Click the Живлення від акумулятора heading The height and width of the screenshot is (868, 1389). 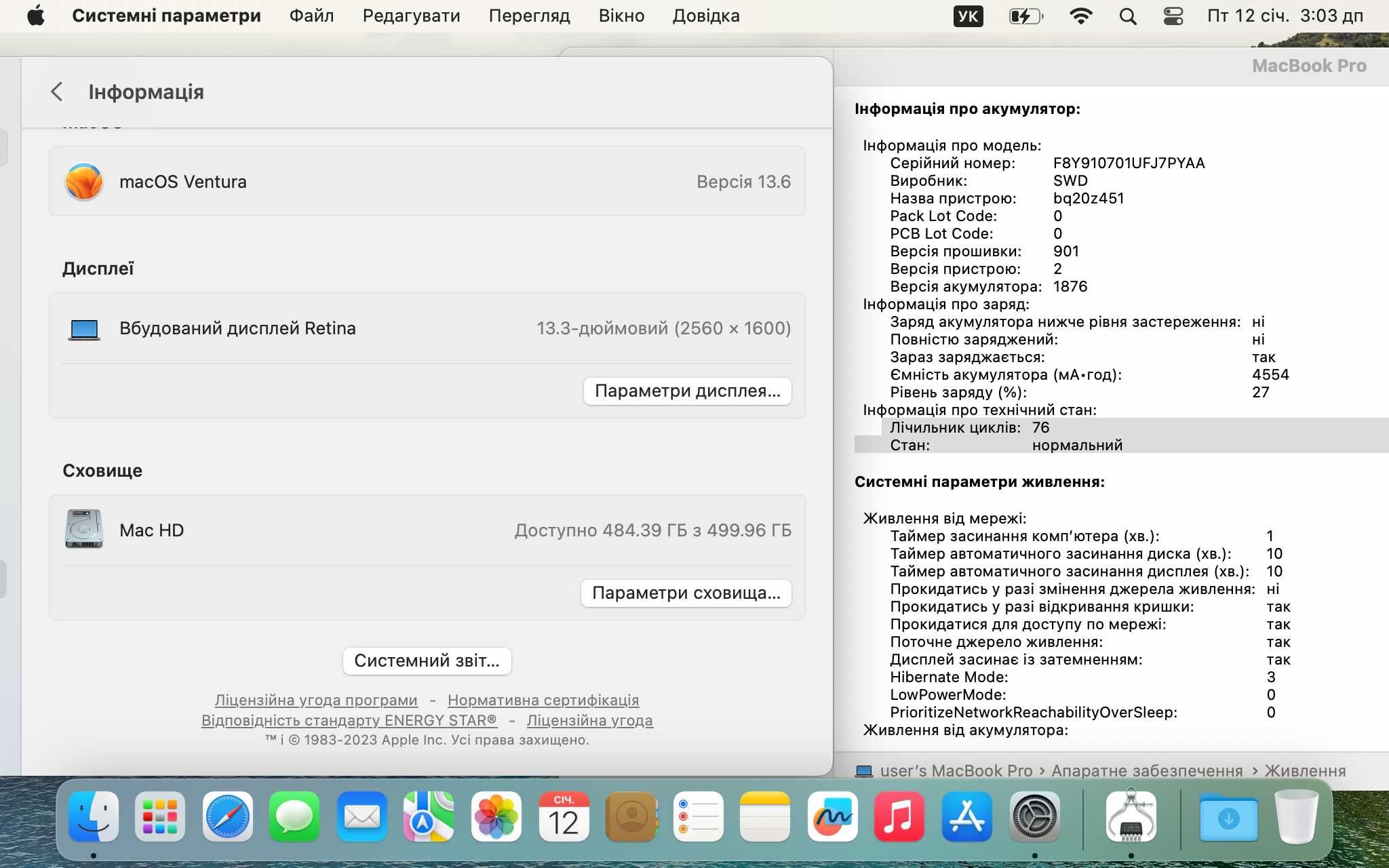point(965,730)
